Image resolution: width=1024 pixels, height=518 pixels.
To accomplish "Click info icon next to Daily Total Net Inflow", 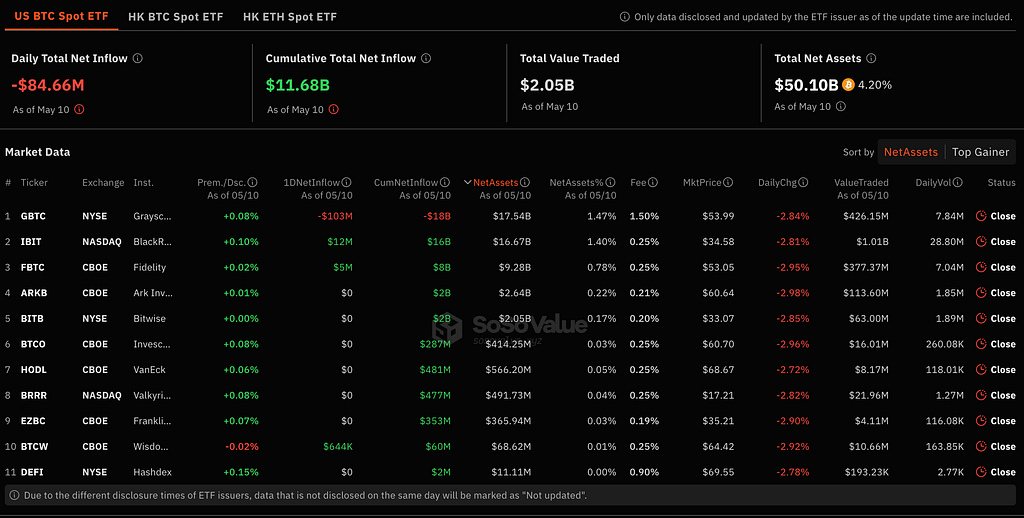I will [138, 58].
